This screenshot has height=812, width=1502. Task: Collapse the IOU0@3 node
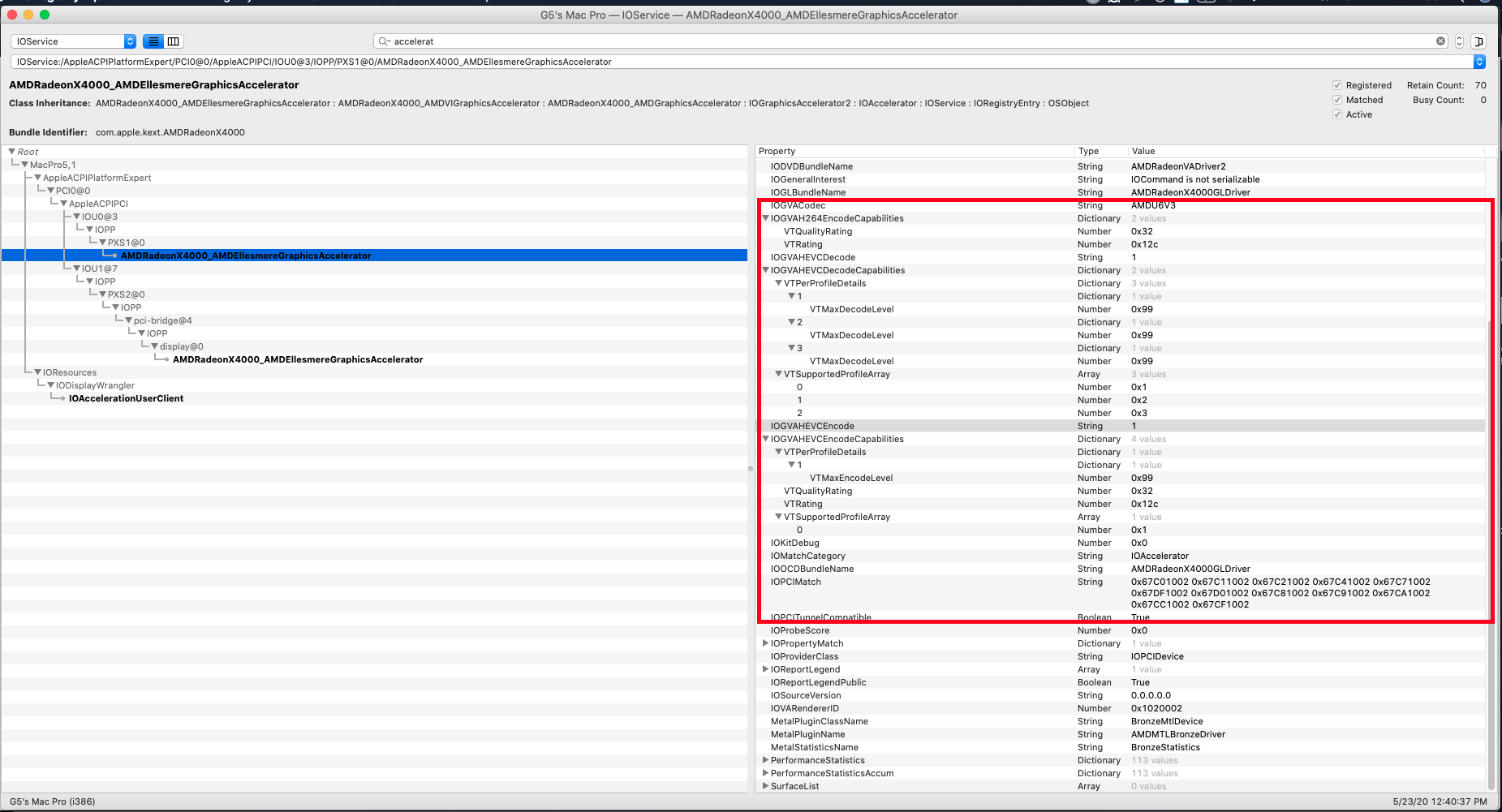click(76, 217)
